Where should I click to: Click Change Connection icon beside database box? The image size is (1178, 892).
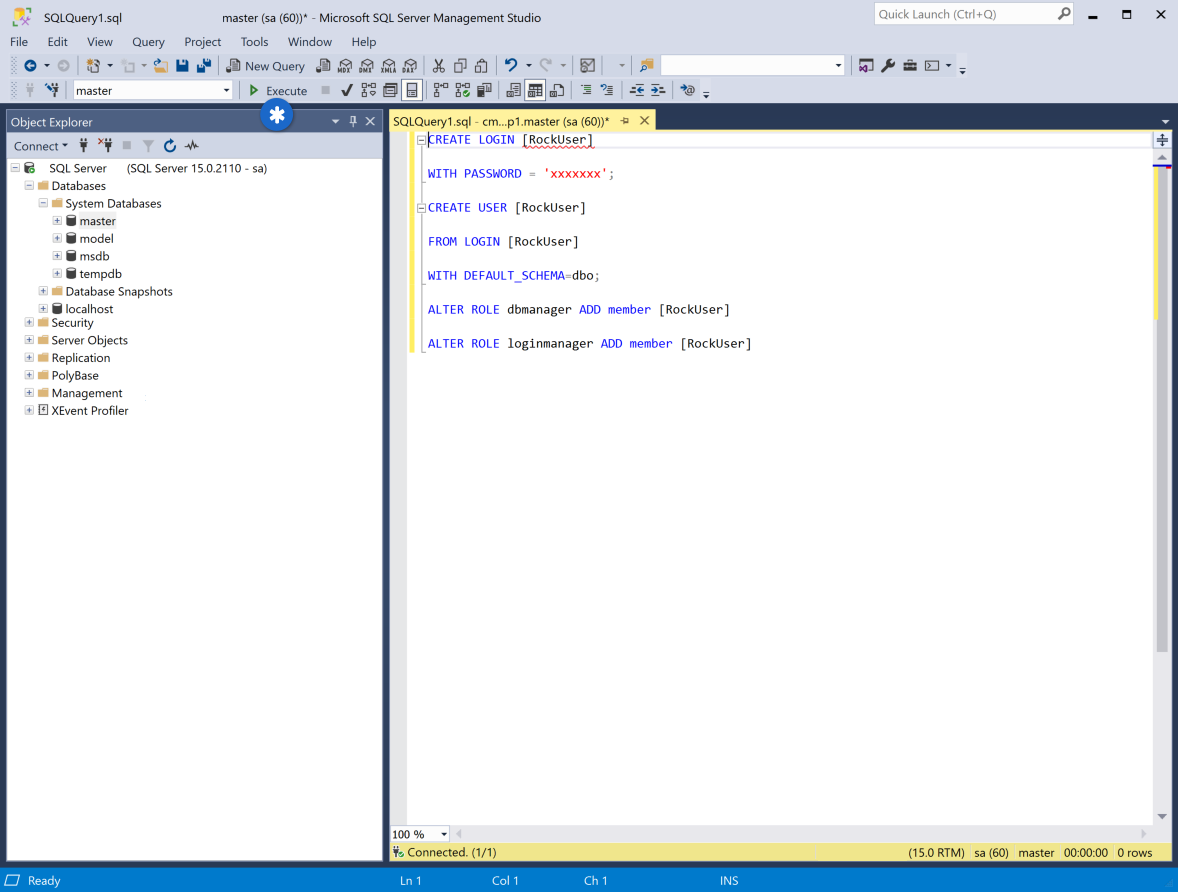pos(52,90)
